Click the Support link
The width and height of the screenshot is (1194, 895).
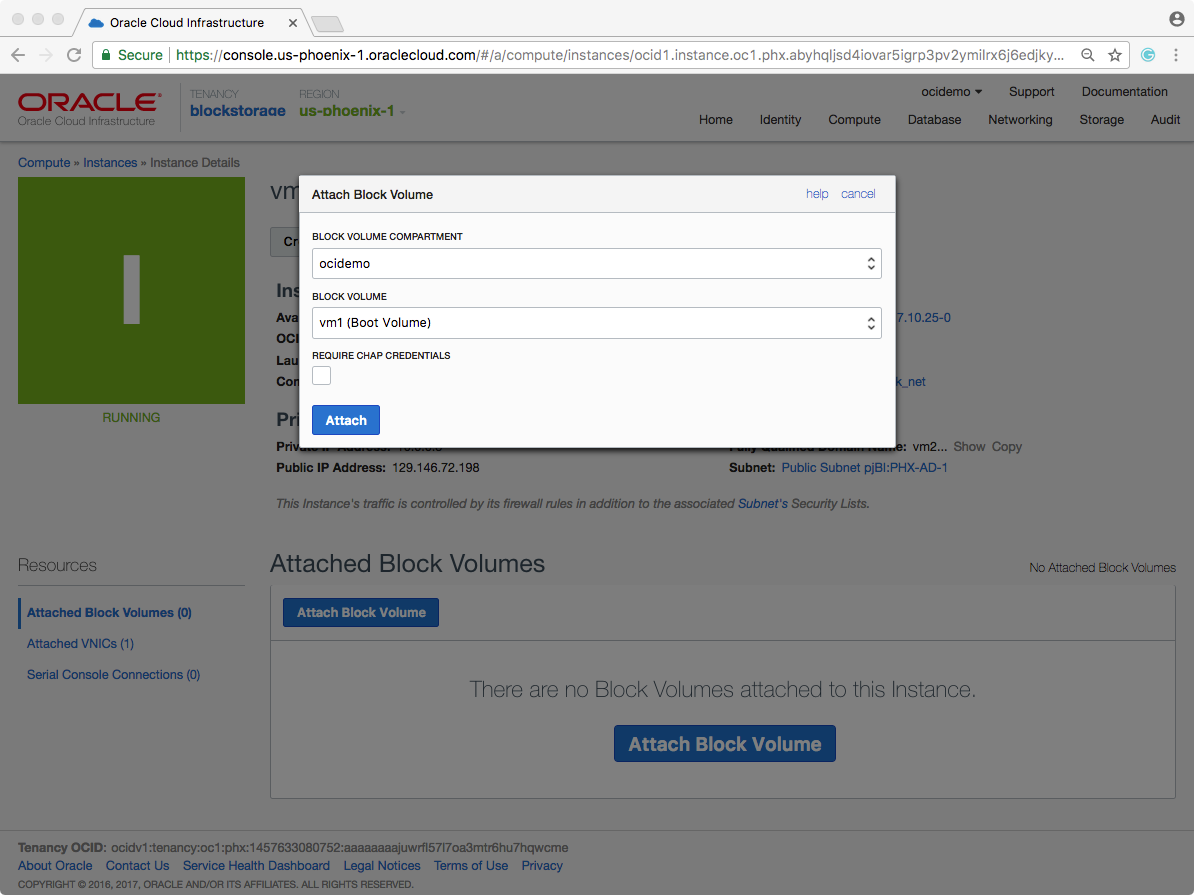click(1032, 91)
